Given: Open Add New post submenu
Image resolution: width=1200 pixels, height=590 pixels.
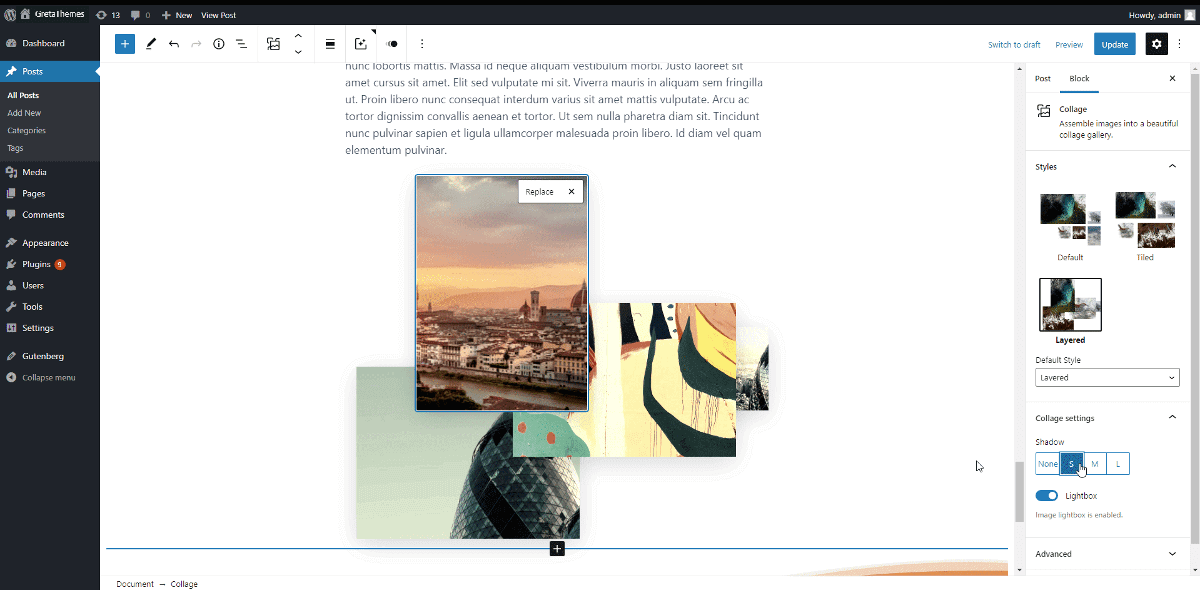Looking at the screenshot, I should click(x=24, y=113).
